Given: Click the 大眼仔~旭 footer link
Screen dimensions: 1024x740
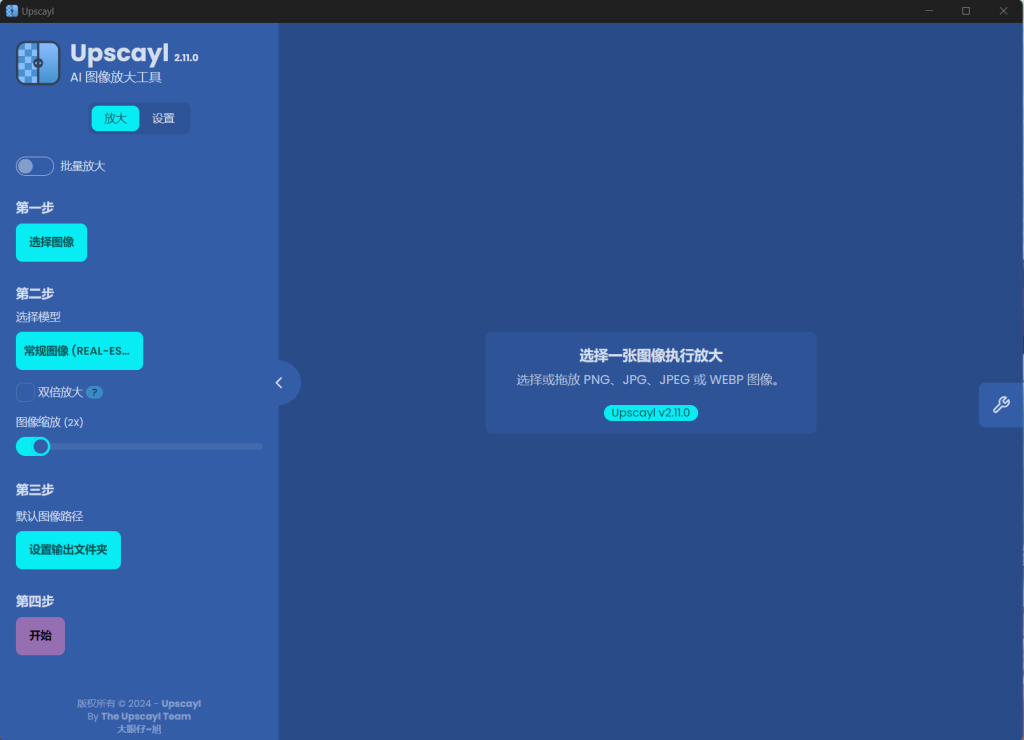Looking at the screenshot, I should coord(138,730).
